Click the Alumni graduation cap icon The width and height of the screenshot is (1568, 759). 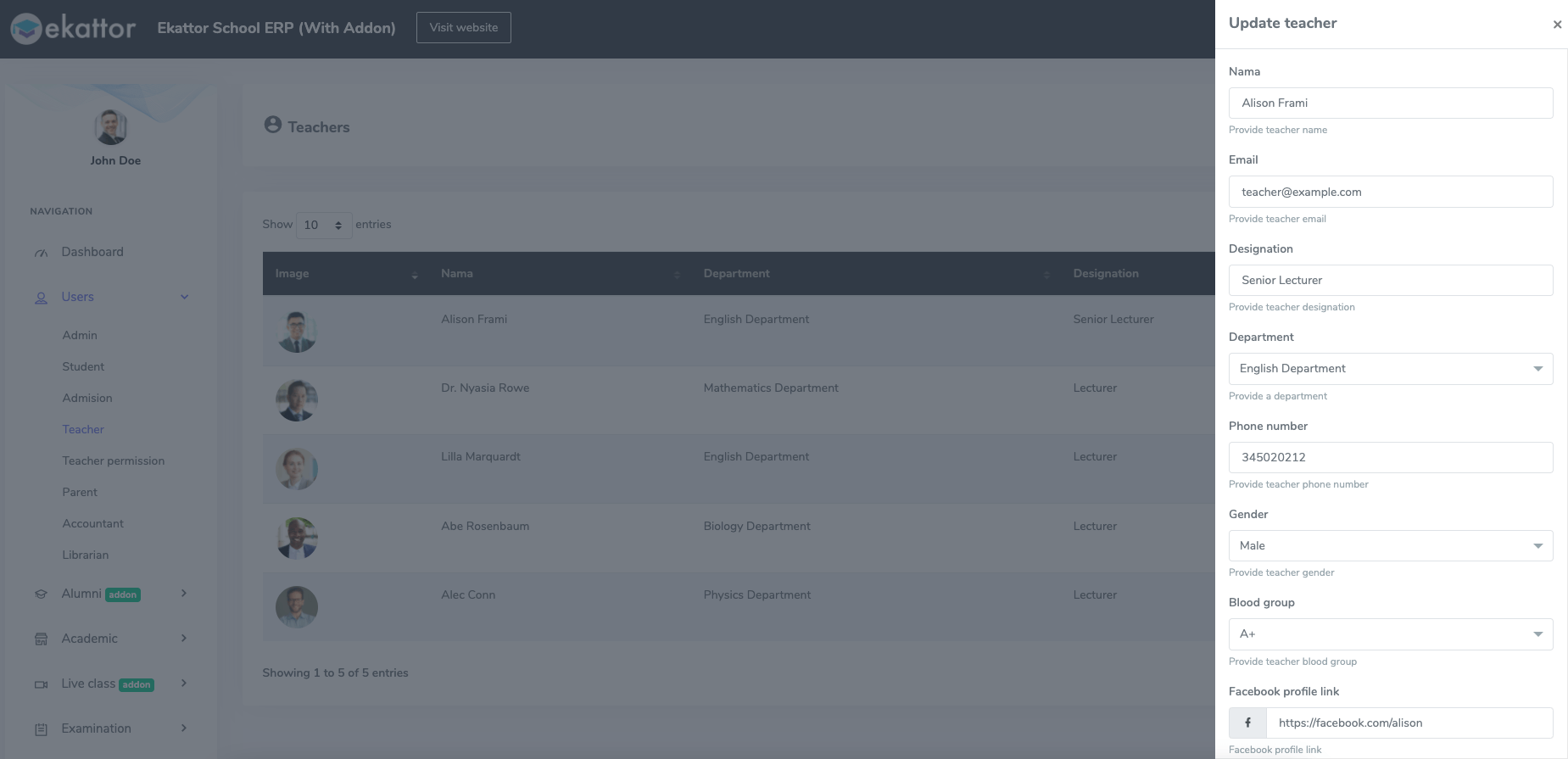click(x=41, y=594)
